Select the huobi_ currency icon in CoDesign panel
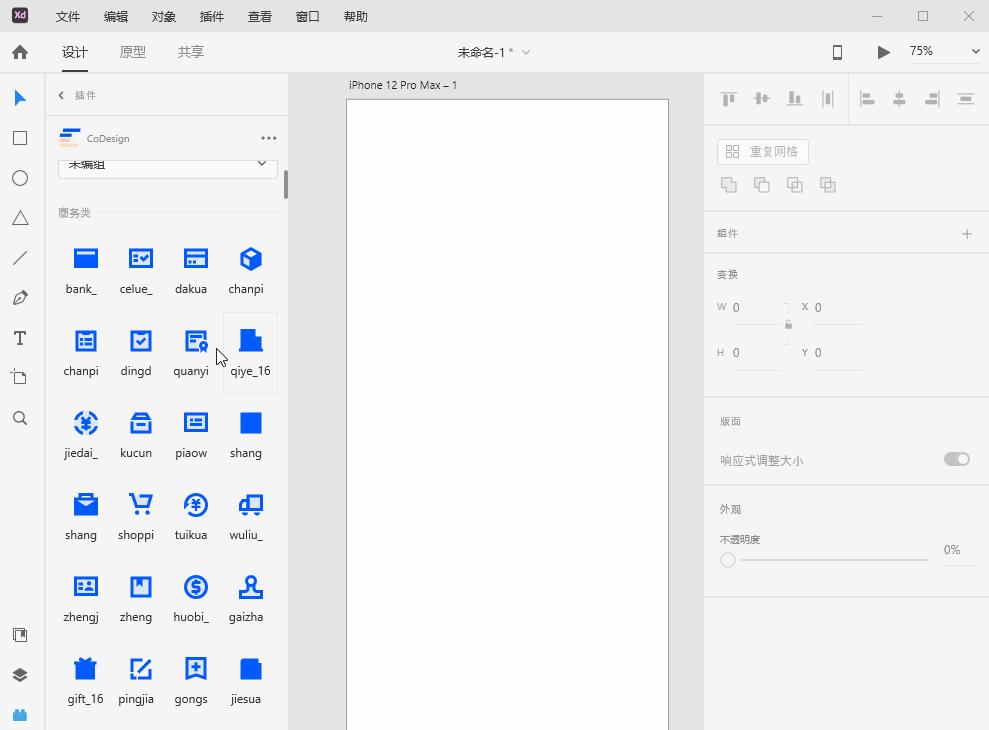The image size is (989, 730). 191,588
